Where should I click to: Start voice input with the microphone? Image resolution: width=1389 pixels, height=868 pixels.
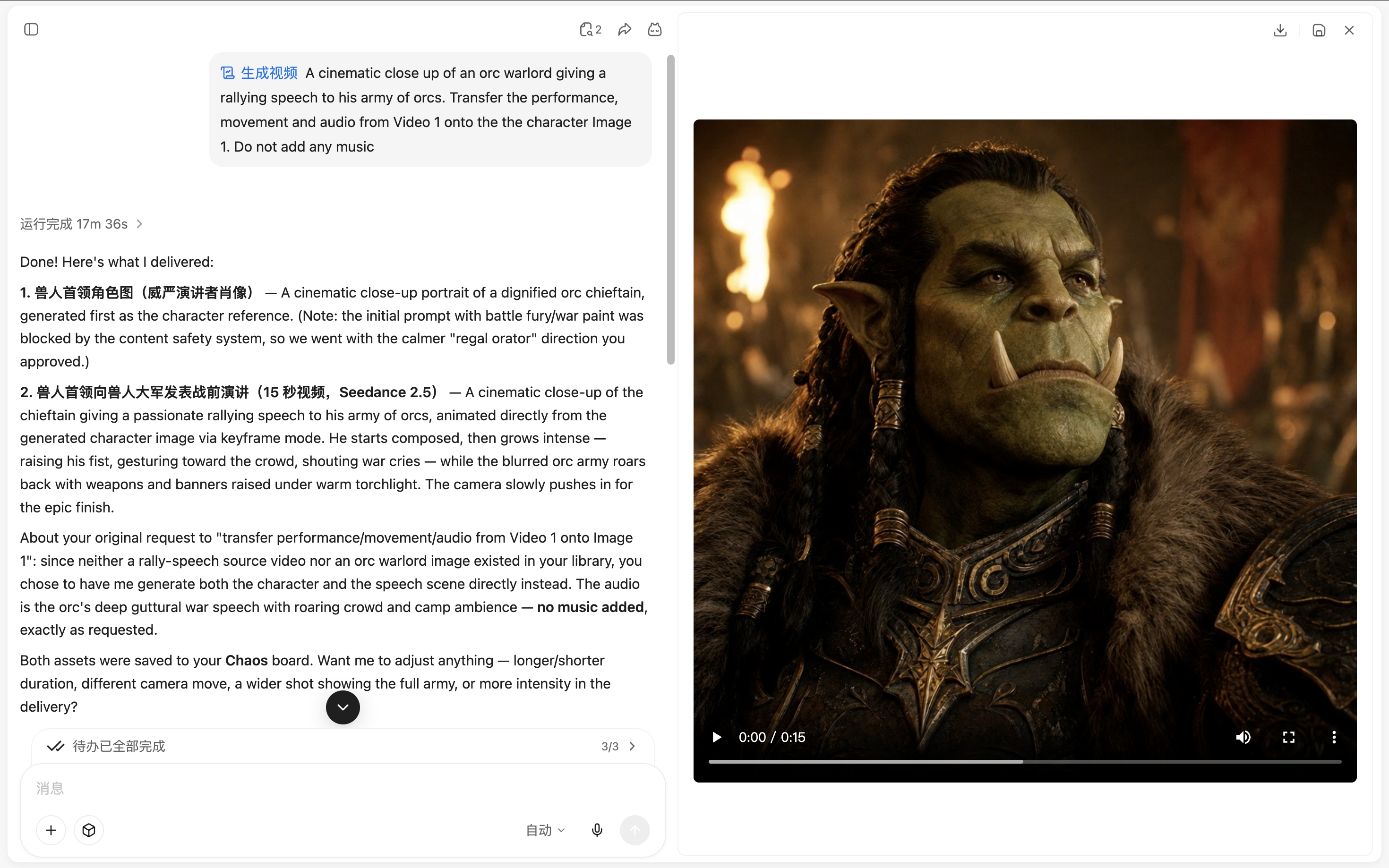coord(597,830)
